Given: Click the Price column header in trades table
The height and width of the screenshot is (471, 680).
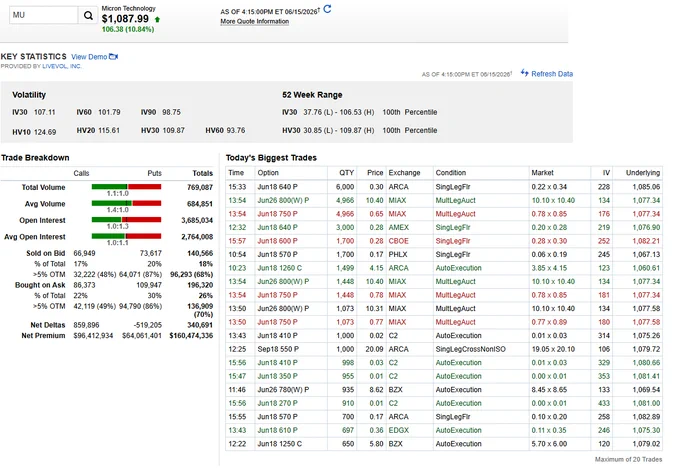Looking at the screenshot, I should click(375, 173).
